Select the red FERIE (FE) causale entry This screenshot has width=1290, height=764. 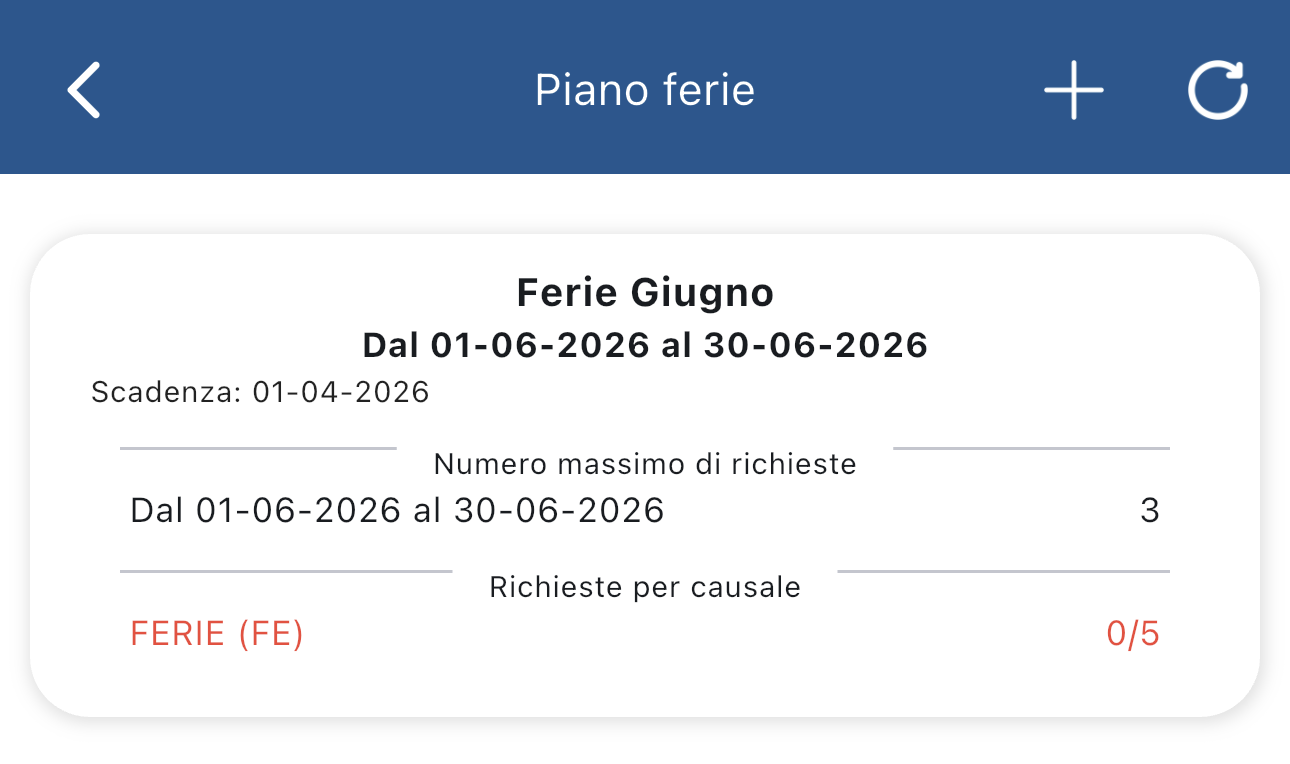click(217, 634)
